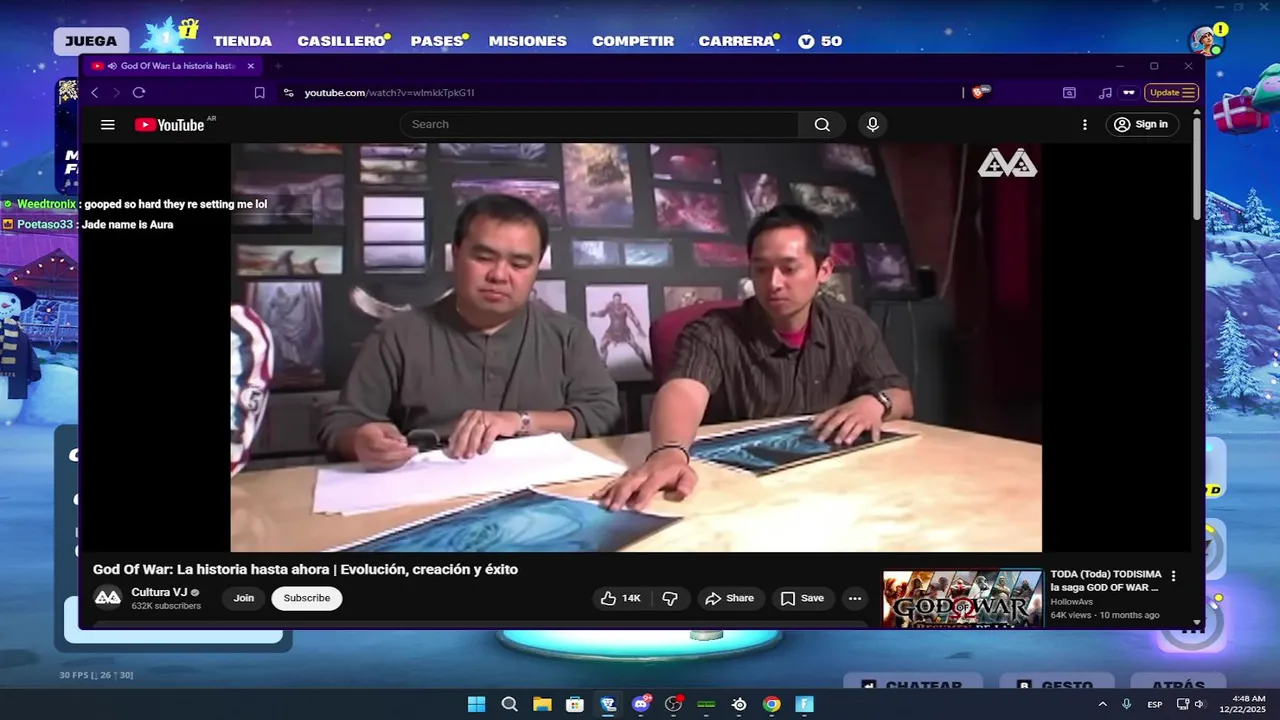Close the God Of War tab
This screenshot has width=1280, height=720.
tap(251, 66)
